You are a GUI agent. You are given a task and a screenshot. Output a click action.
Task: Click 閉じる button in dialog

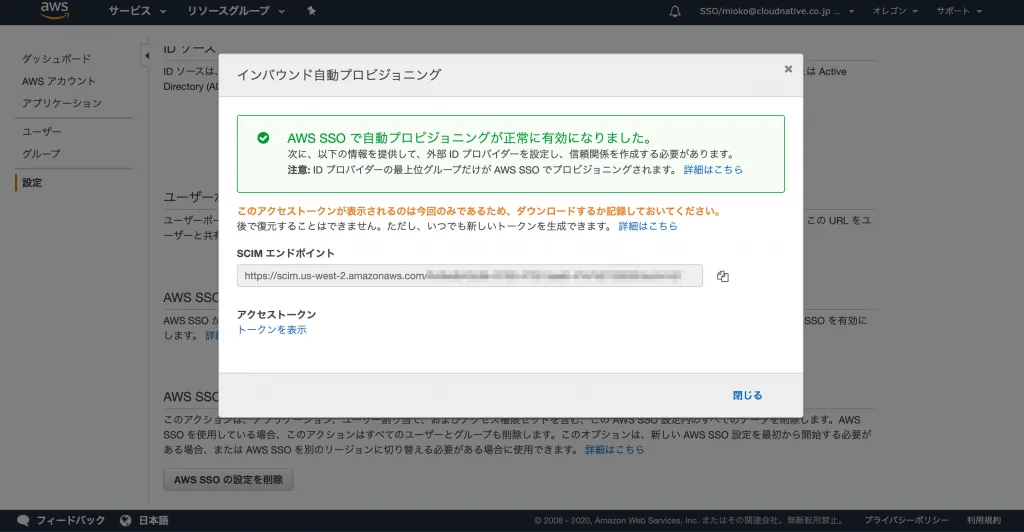747,396
